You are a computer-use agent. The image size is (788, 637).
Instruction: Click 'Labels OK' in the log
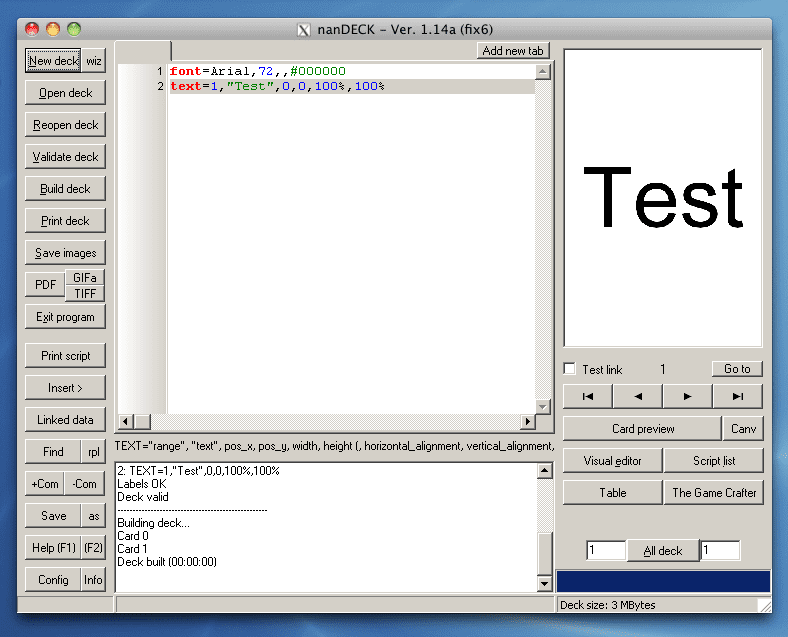[x=142, y=484]
